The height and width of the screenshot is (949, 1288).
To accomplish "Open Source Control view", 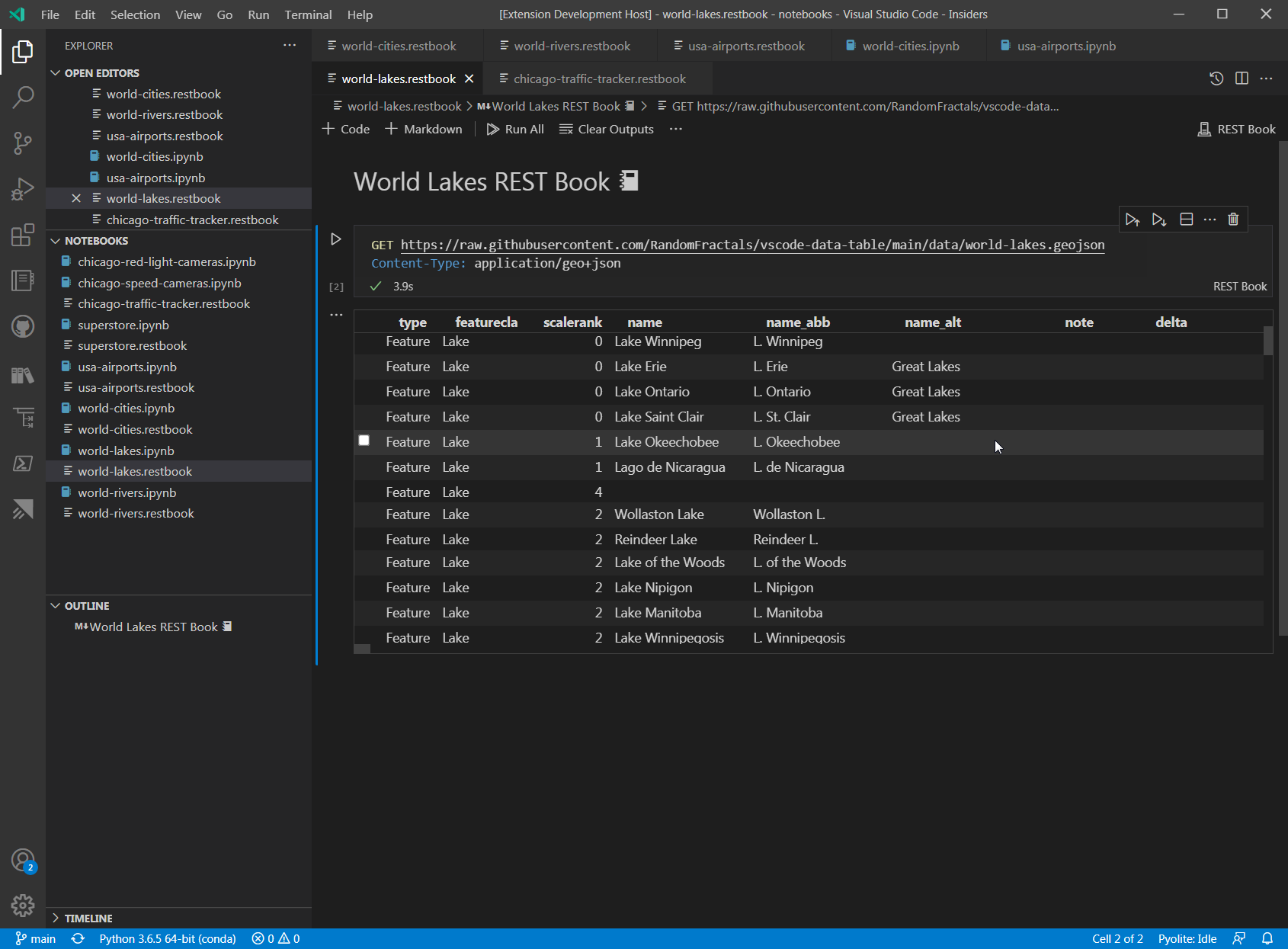I will [23, 143].
